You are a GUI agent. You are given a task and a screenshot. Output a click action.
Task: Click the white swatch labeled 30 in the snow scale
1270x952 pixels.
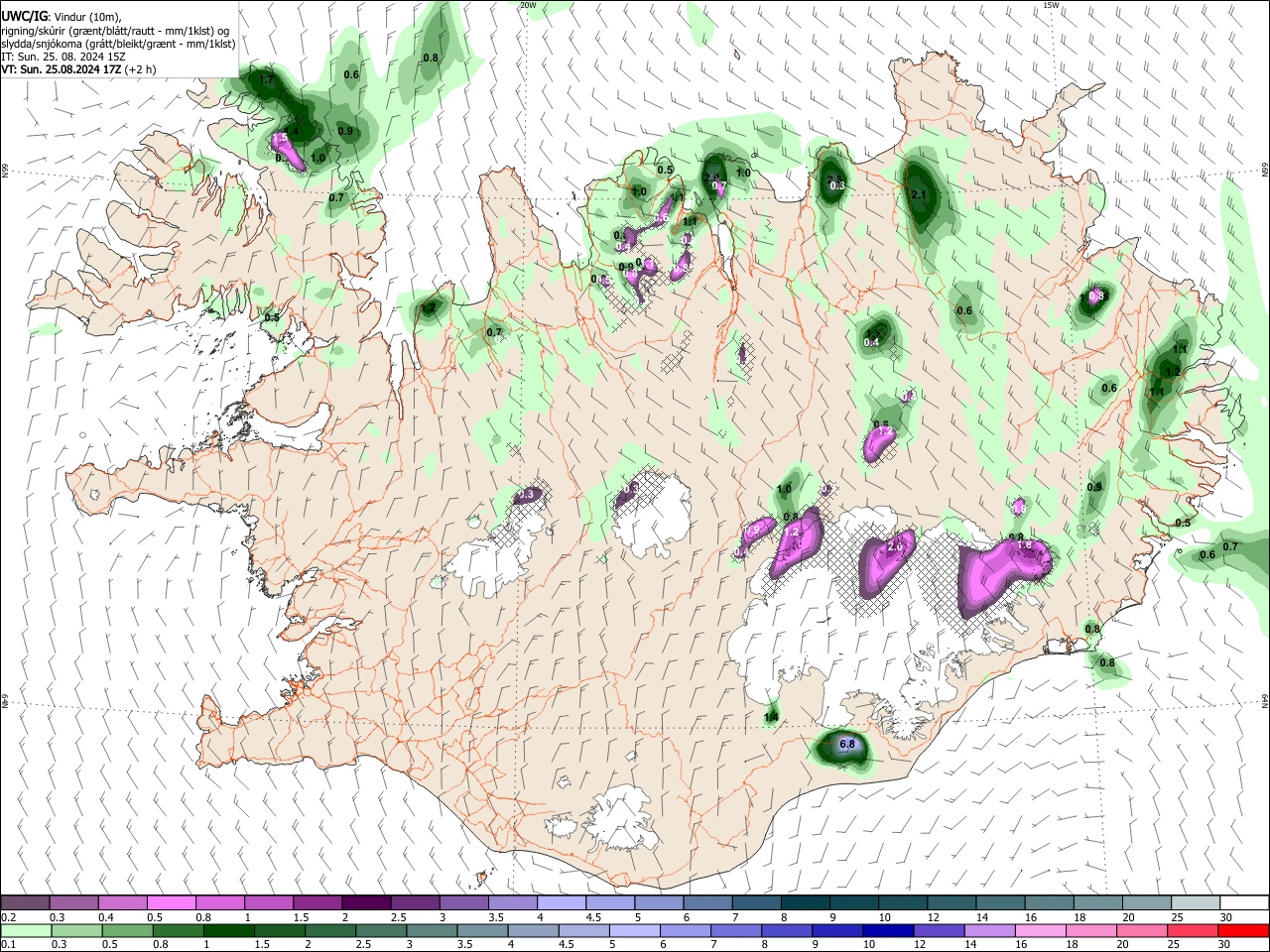pos(1244,902)
